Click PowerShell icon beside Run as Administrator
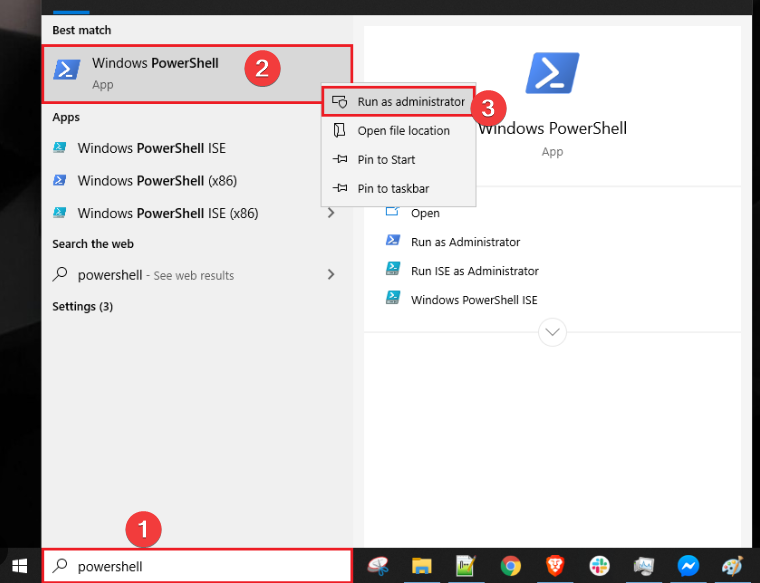This screenshot has height=583, width=760. tap(393, 240)
